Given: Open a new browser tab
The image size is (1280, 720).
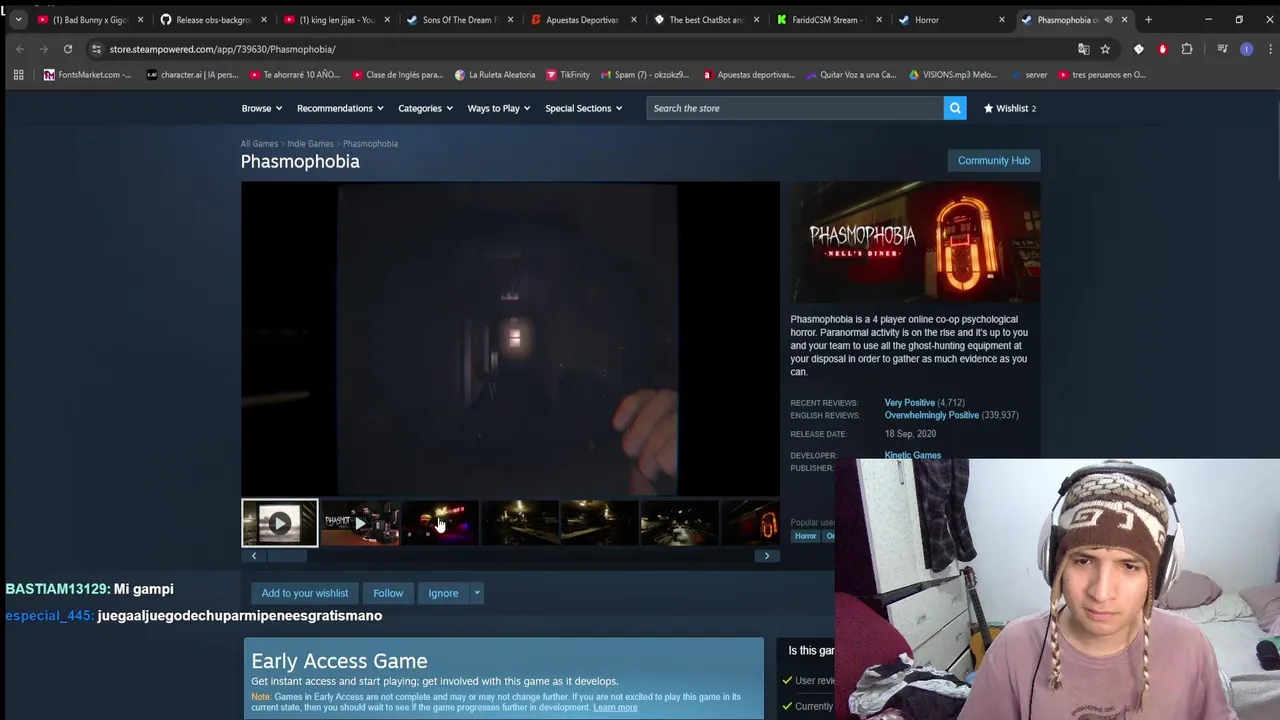Looking at the screenshot, I should [x=1148, y=19].
